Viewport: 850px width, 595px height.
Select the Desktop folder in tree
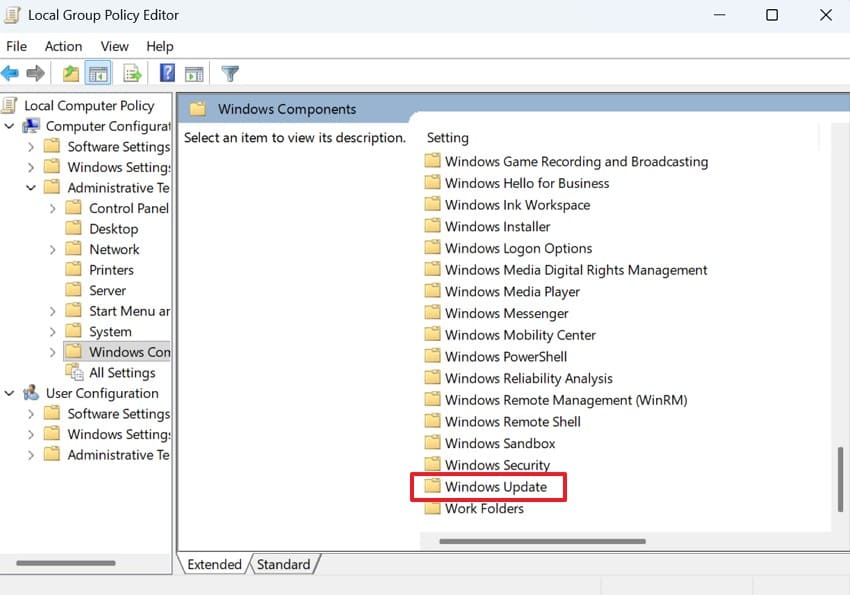(113, 229)
